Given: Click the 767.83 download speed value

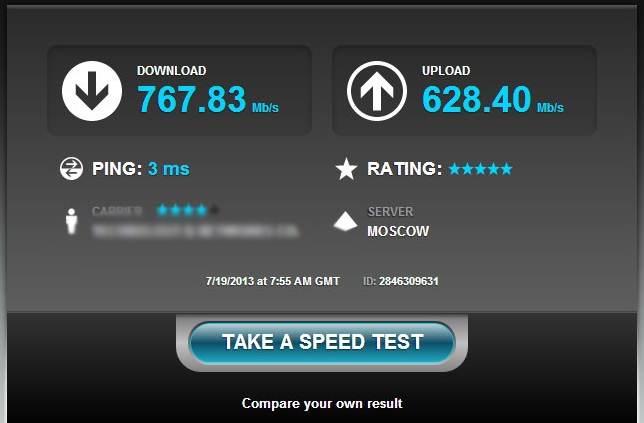Looking at the screenshot, I should point(191,99).
